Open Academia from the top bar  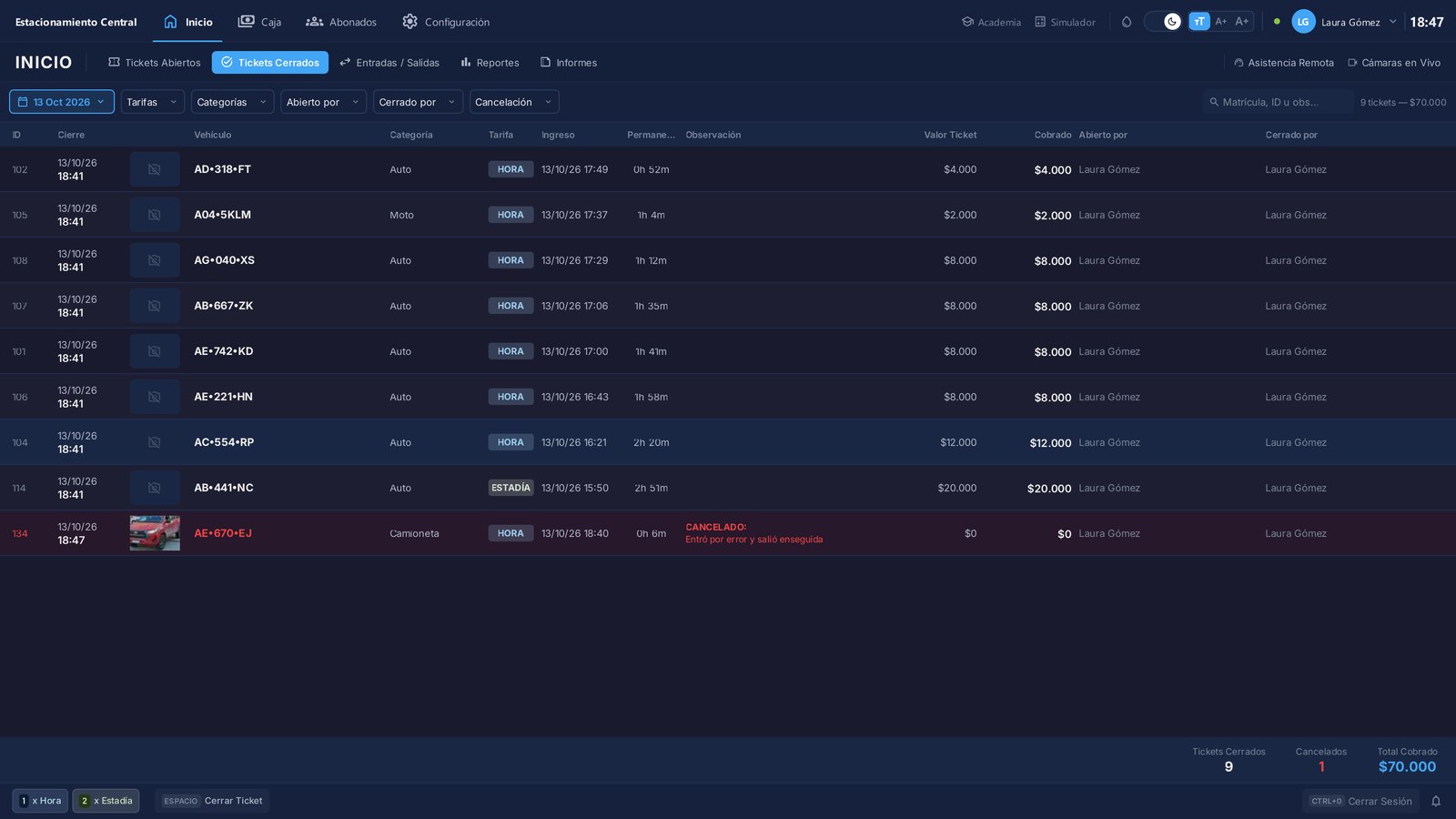(x=991, y=22)
